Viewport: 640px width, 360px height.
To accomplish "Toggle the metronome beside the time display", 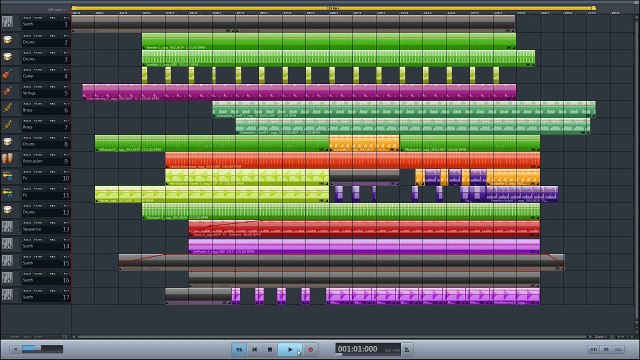I will tap(407, 349).
